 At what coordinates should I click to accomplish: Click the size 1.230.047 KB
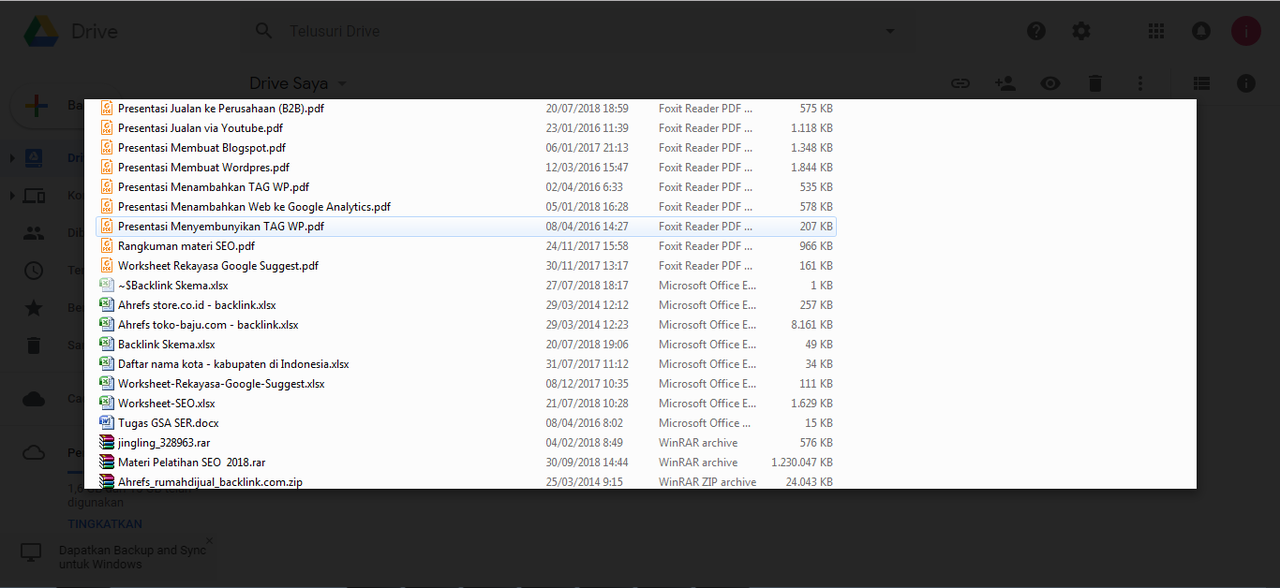click(802, 462)
